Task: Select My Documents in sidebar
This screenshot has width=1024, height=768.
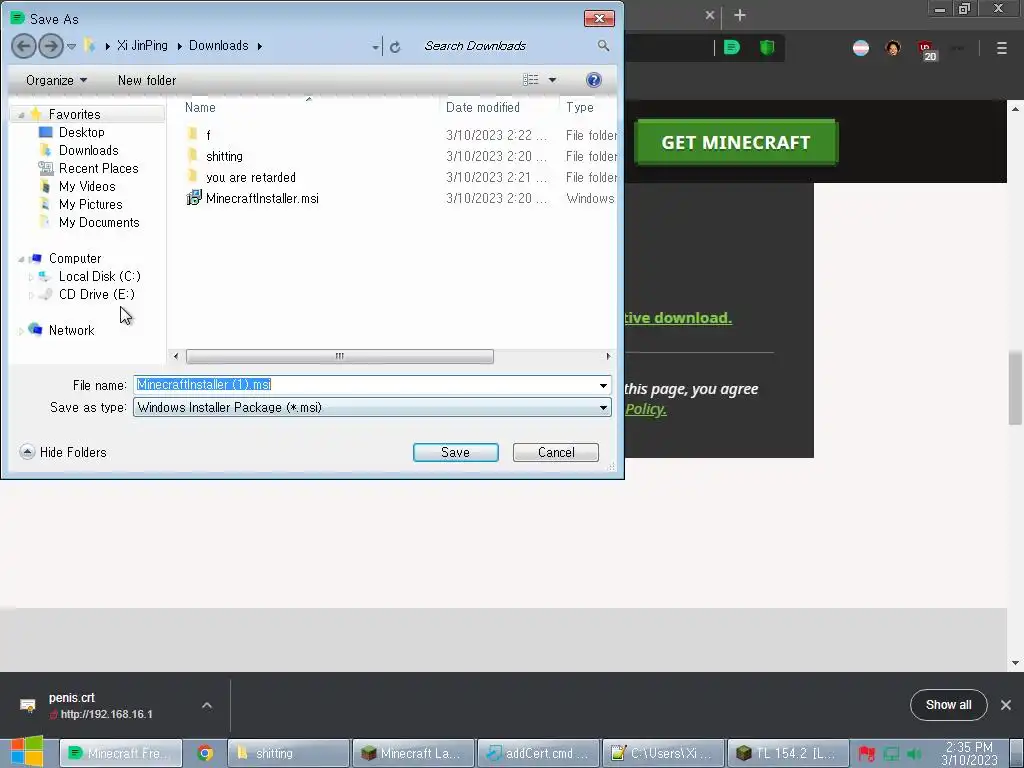Action: tap(99, 223)
